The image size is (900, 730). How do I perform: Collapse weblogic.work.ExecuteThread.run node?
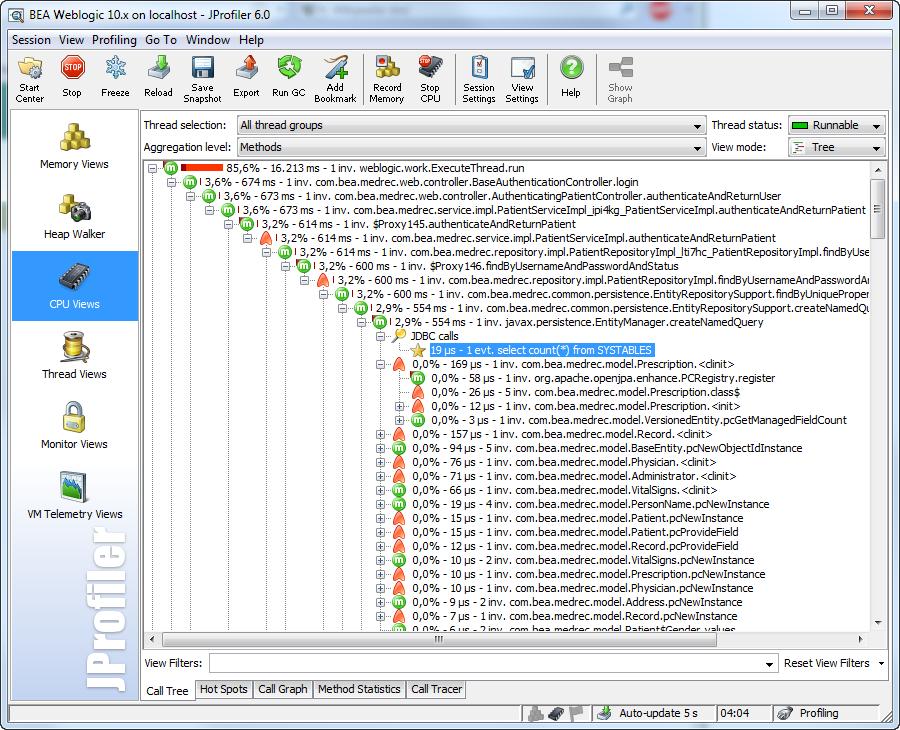tap(152, 168)
